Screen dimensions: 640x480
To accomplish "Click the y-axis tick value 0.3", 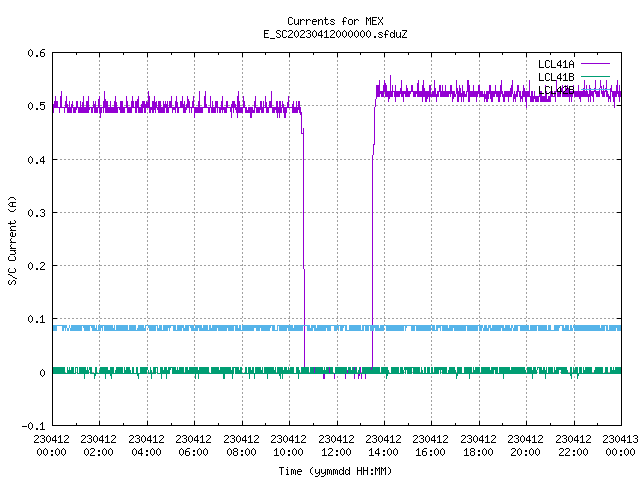I will (36, 213).
